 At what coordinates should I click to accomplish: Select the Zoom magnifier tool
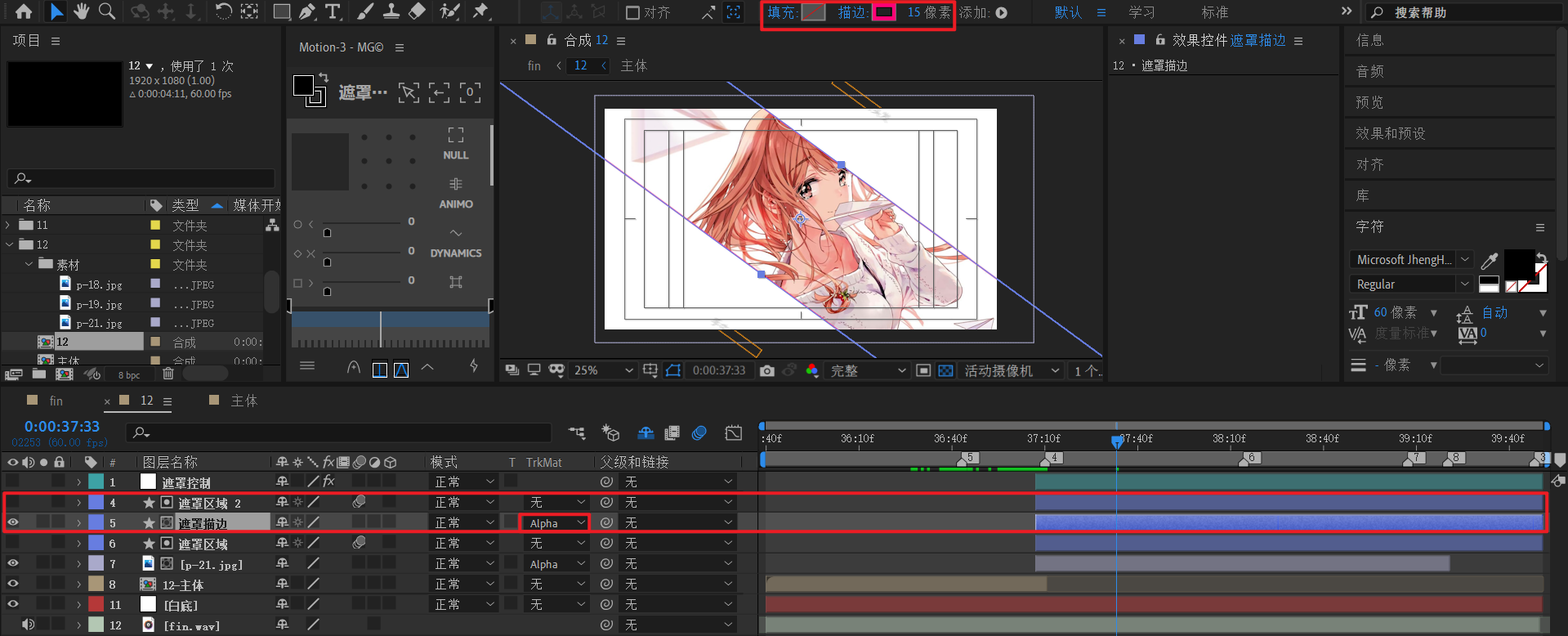coord(106,11)
